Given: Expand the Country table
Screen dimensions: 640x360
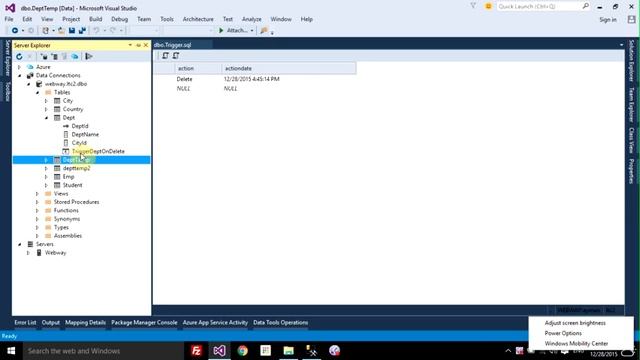Looking at the screenshot, I should pyautogui.click(x=46, y=109).
